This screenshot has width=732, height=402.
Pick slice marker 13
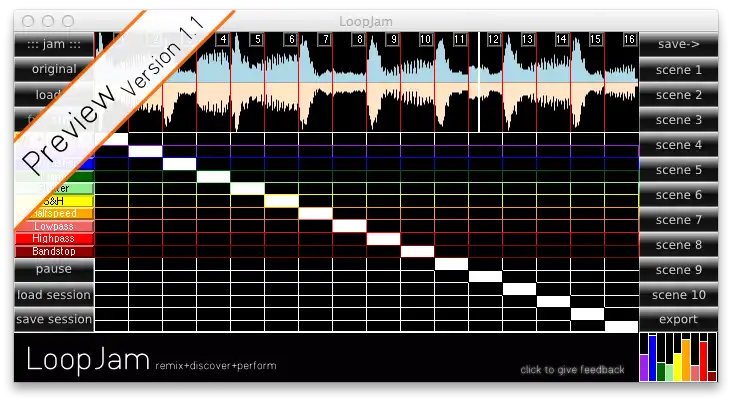coord(528,39)
